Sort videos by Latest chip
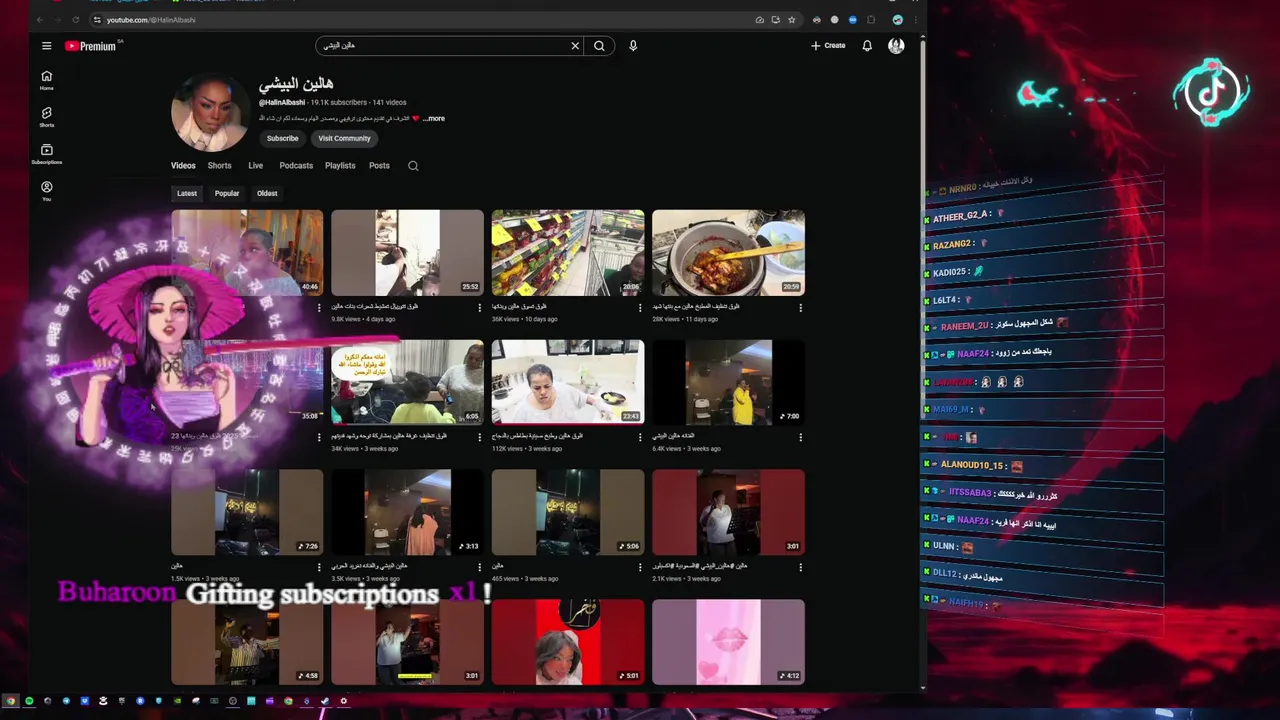Image resolution: width=1280 pixels, height=720 pixels. coord(187,193)
